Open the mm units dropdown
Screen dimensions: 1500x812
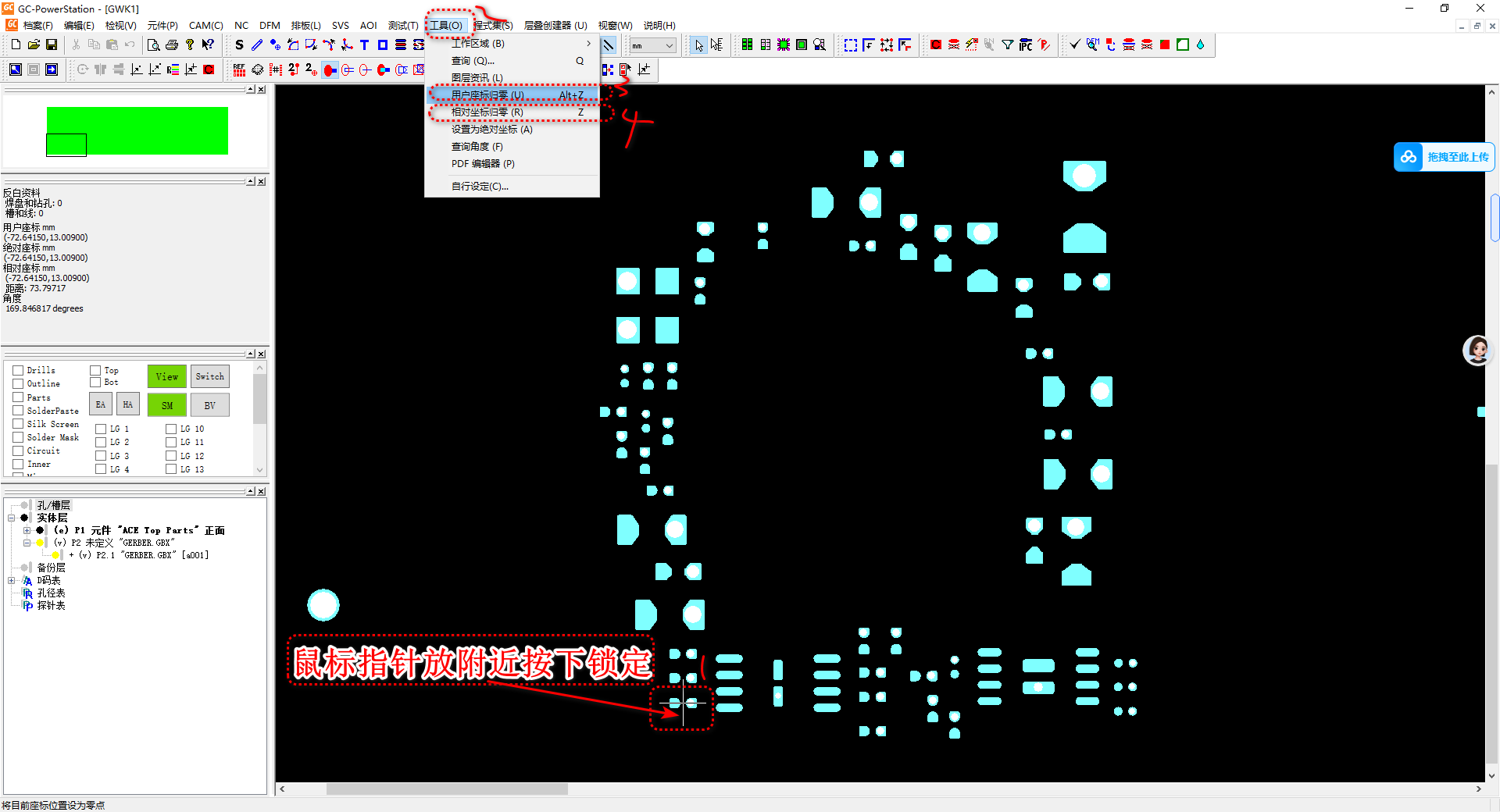point(652,46)
